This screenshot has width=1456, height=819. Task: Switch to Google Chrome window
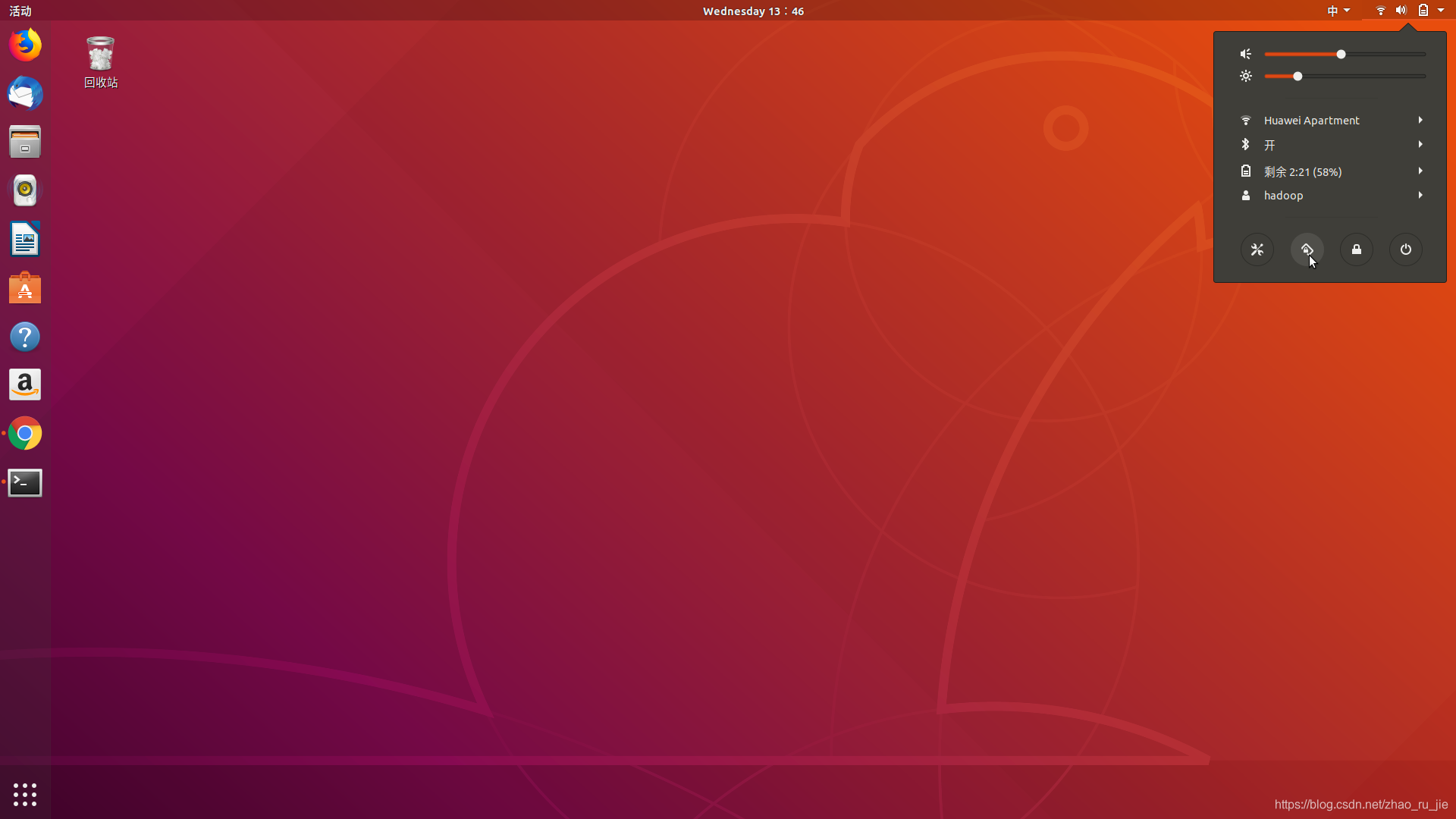[x=25, y=434]
